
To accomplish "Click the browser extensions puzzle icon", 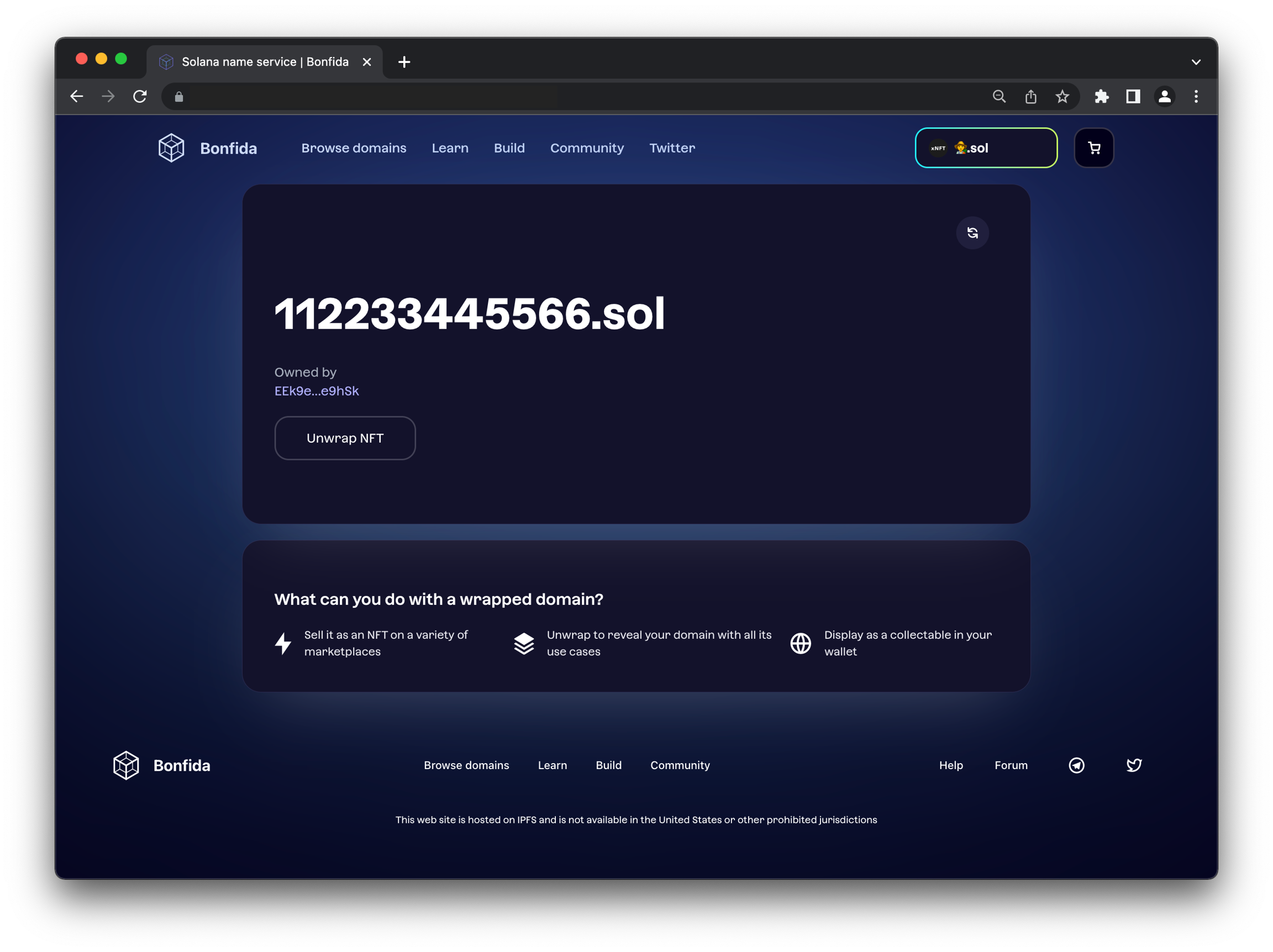I will click(1102, 97).
